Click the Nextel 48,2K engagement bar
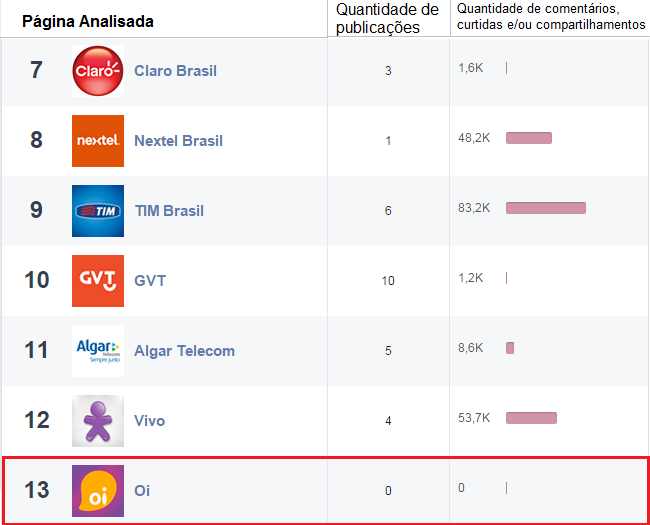650x525 pixels. click(x=528, y=138)
